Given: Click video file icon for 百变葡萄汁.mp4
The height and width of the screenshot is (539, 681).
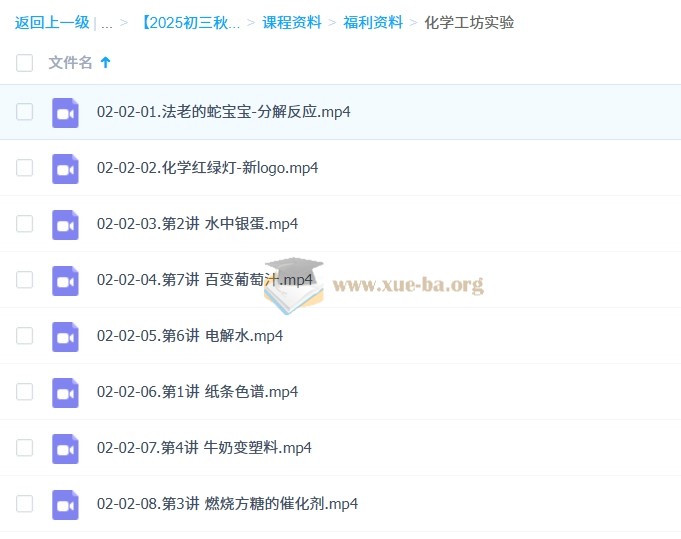Looking at the screenshot, I should click(65, 280).
